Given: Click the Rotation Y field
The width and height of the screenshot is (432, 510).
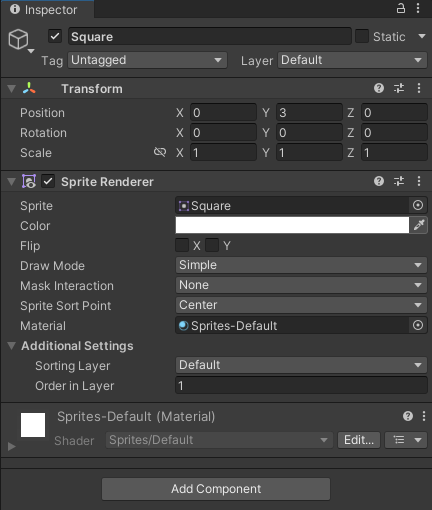Looking at the screenshot, I should [309, 133].
